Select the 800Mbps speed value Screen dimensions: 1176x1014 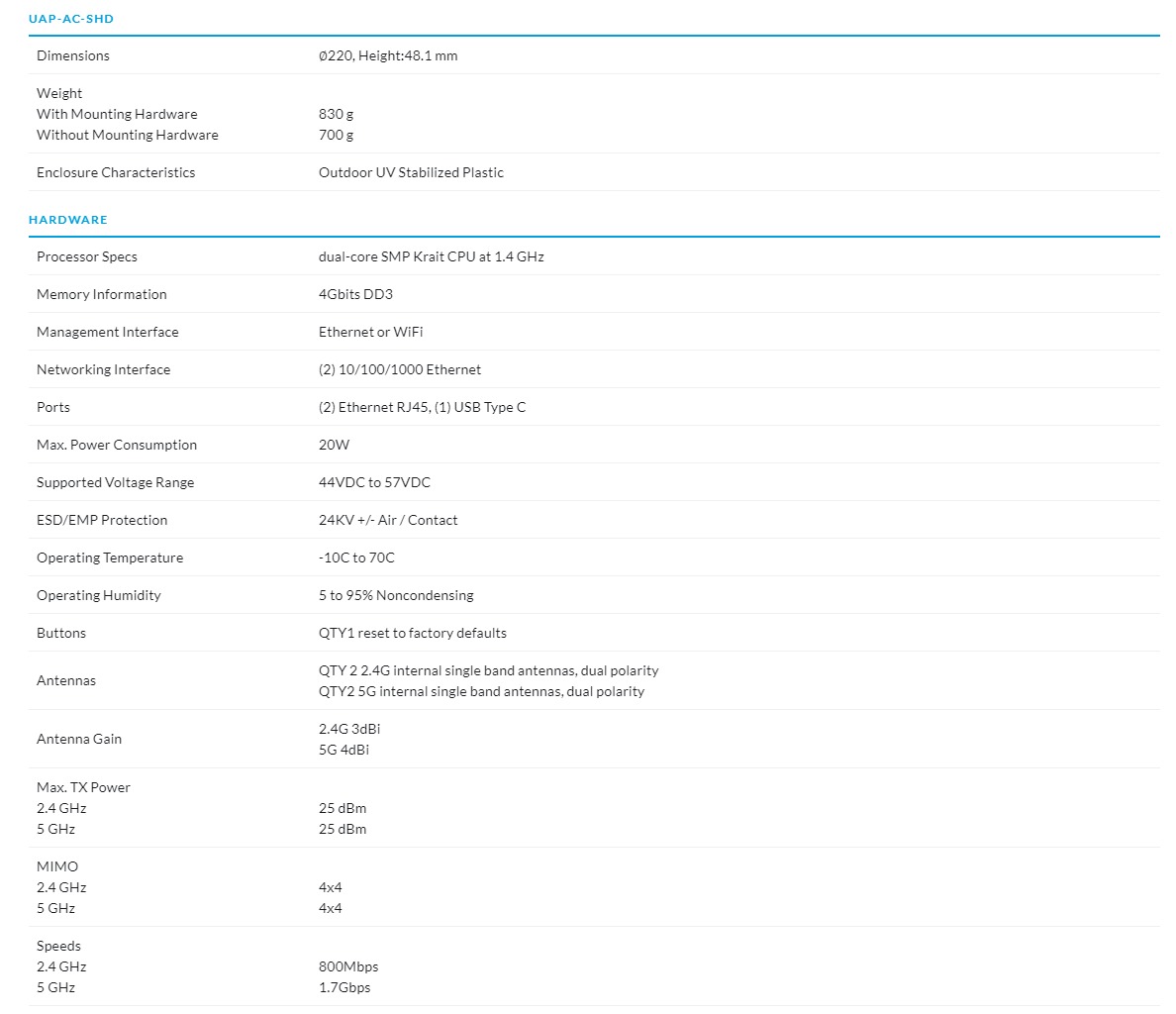pos(348,967)
